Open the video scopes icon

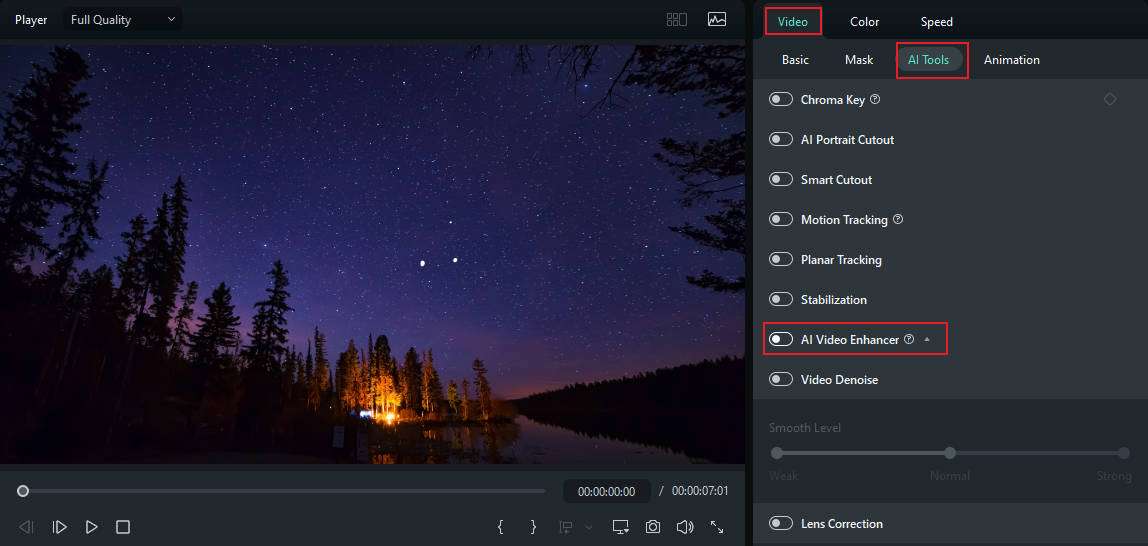(717, 20)
